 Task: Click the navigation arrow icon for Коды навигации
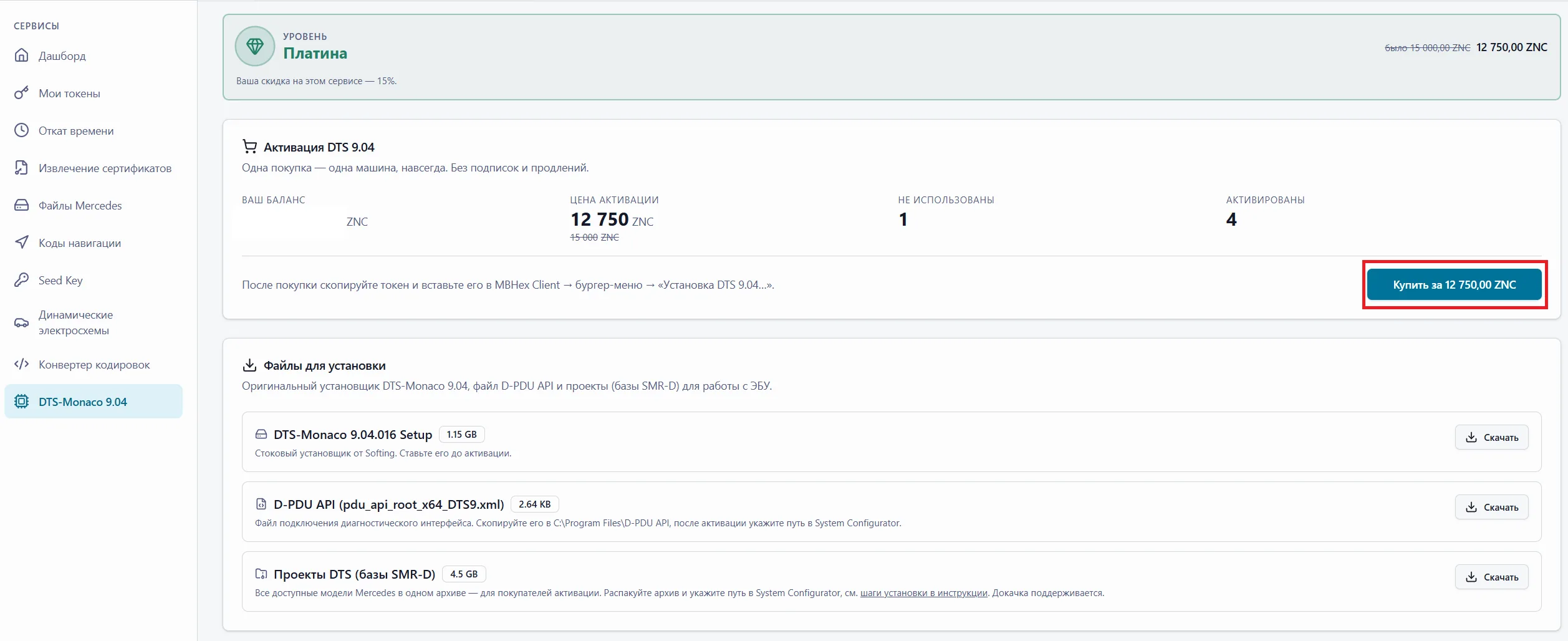coord(21,243)
